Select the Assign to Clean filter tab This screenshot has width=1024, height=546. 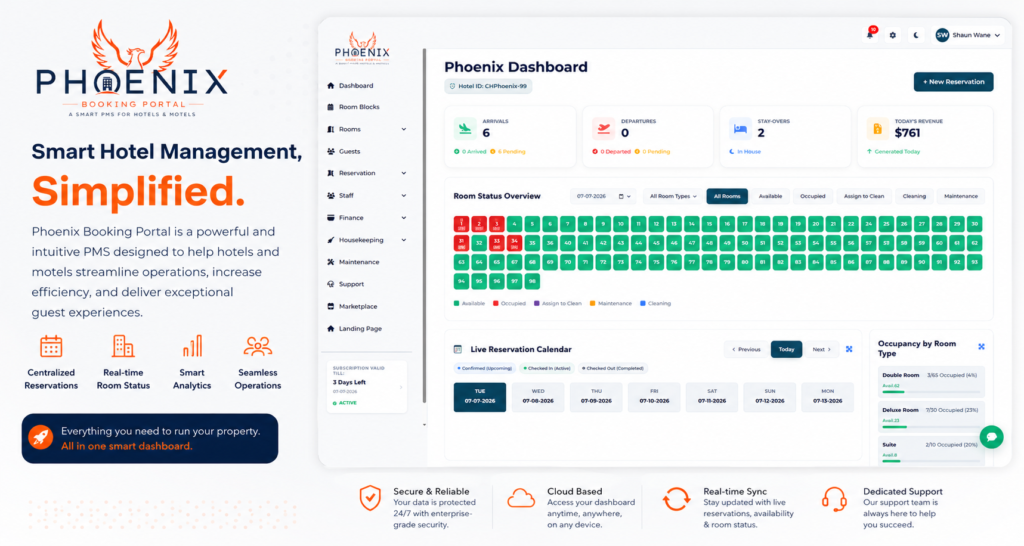[x=863, y=196]
